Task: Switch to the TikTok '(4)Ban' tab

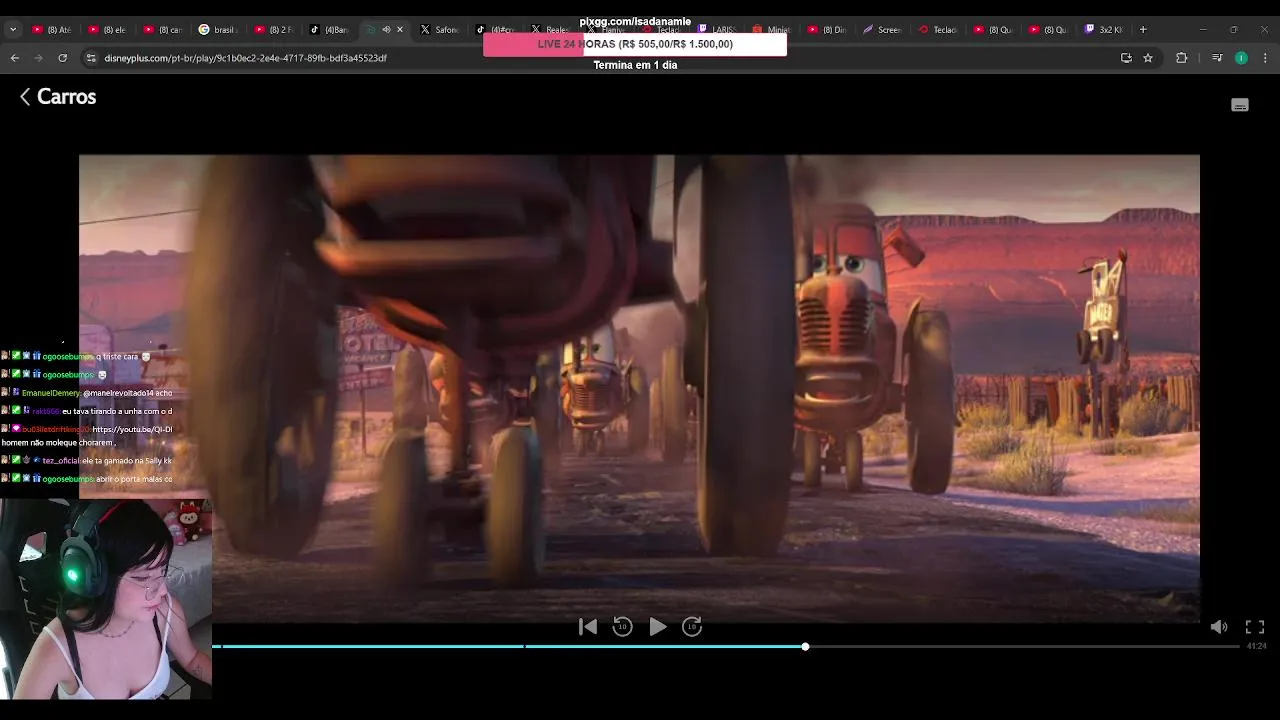Action: click(x=328, y=30)
